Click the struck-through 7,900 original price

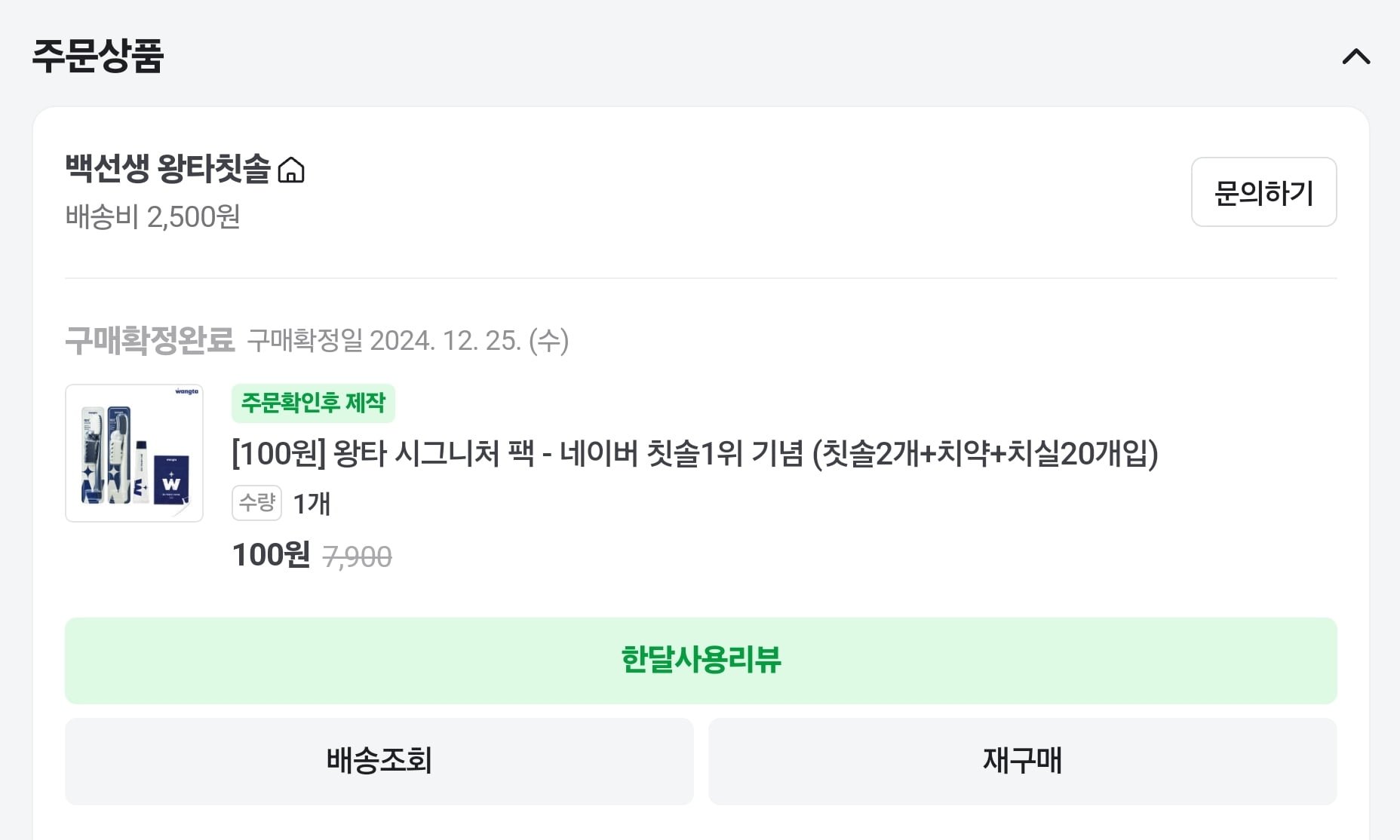click(358, 557)
